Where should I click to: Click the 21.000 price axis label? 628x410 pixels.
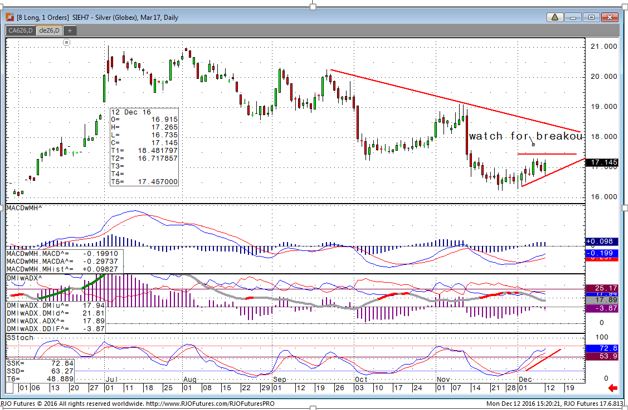click(x=604, y=46)
